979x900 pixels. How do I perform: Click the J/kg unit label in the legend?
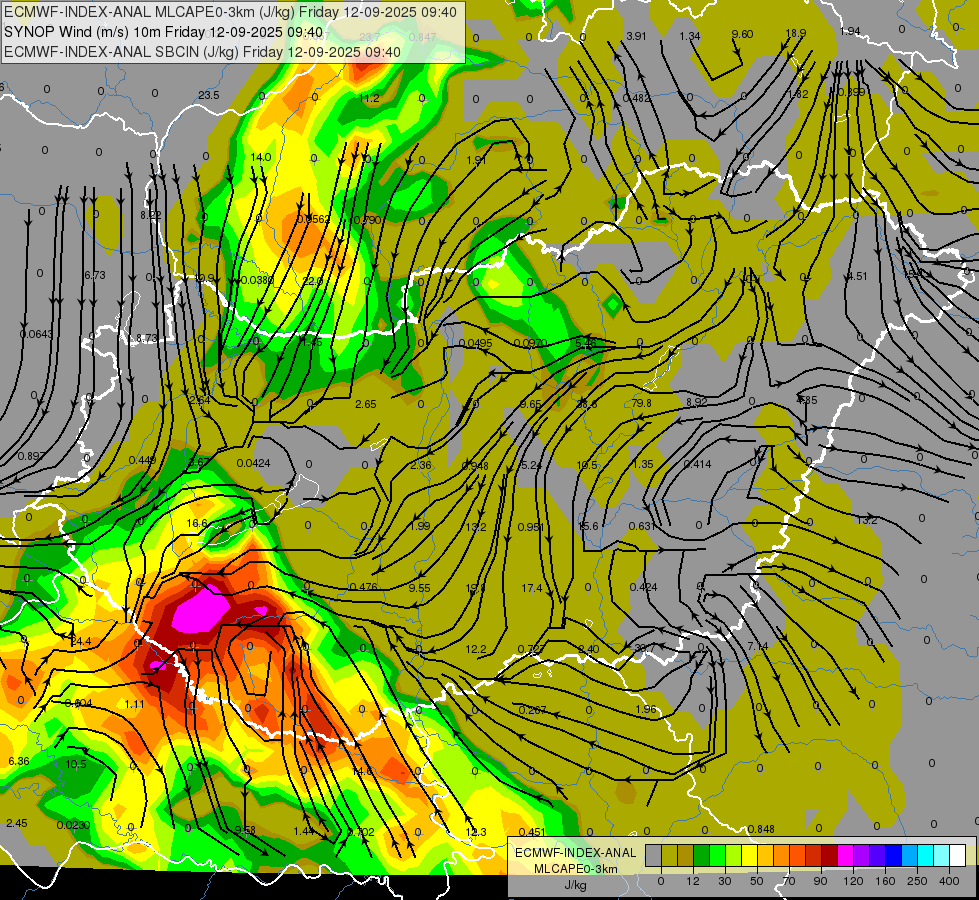pyautogui.click(x=575, y=885)
